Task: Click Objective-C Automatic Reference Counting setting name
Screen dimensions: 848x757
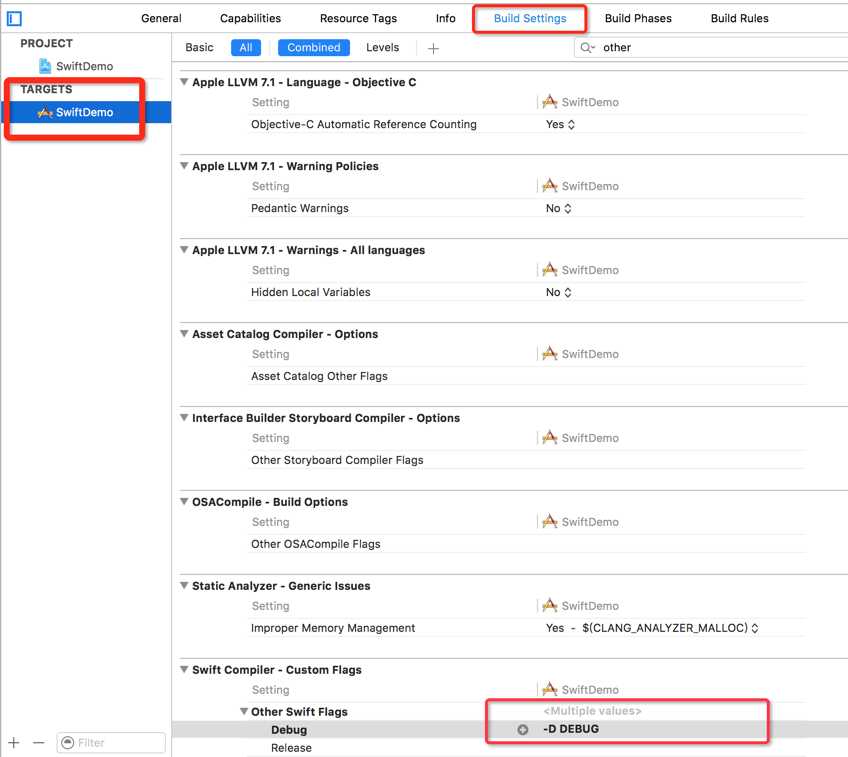Action: 363,124
